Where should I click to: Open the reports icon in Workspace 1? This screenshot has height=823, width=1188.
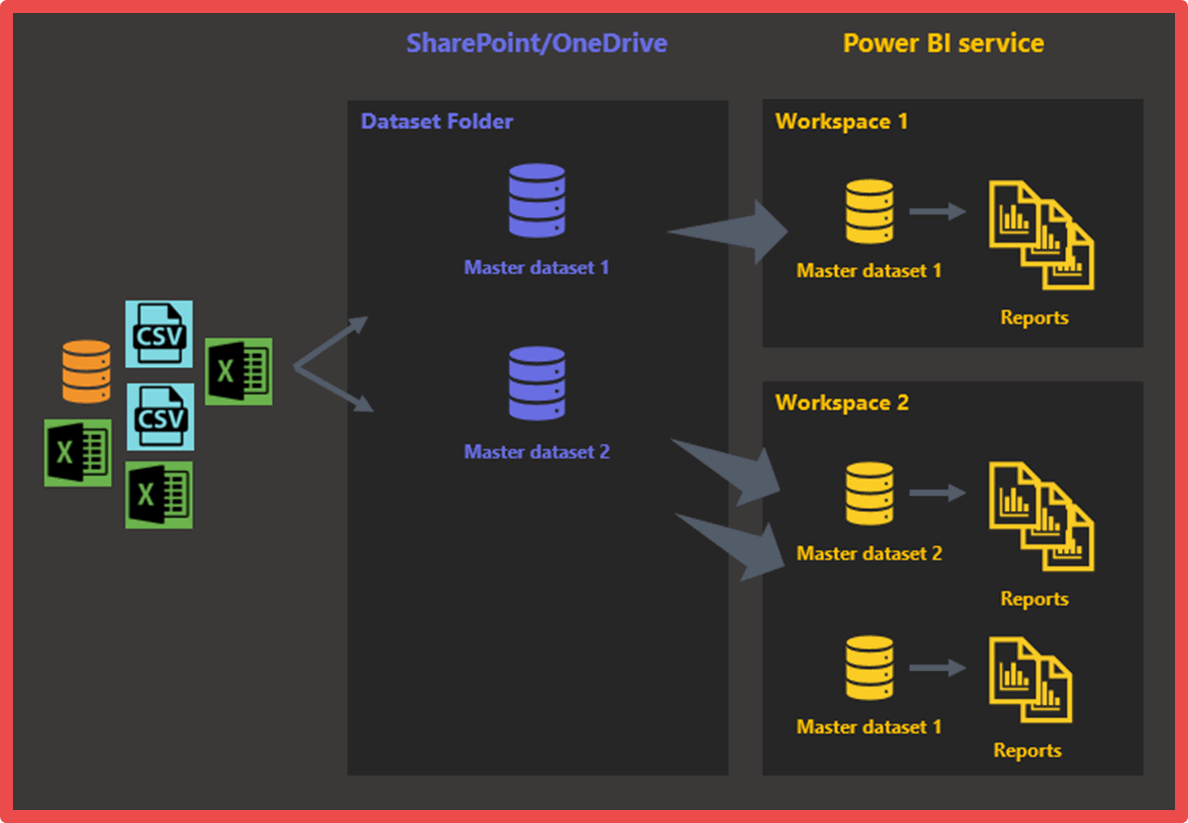pos(1042,235)
